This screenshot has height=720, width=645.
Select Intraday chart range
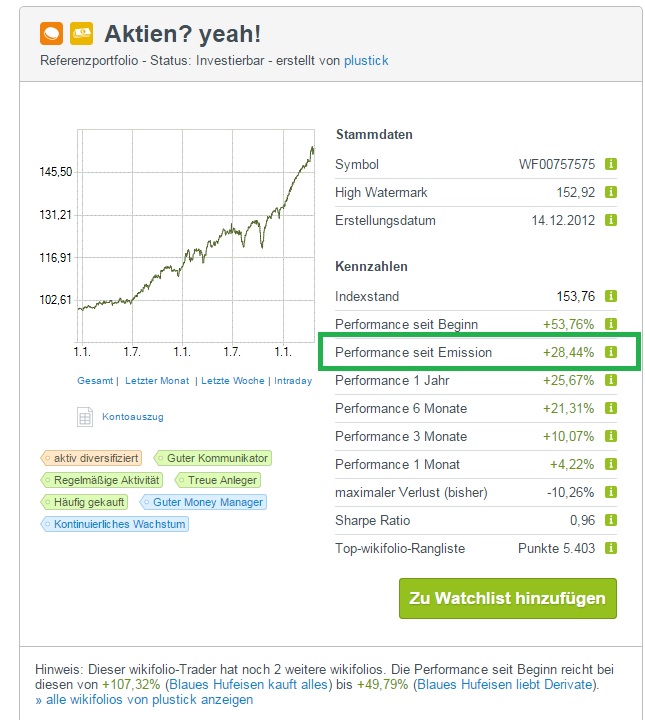pyautogui.click(x=293, y=381)
